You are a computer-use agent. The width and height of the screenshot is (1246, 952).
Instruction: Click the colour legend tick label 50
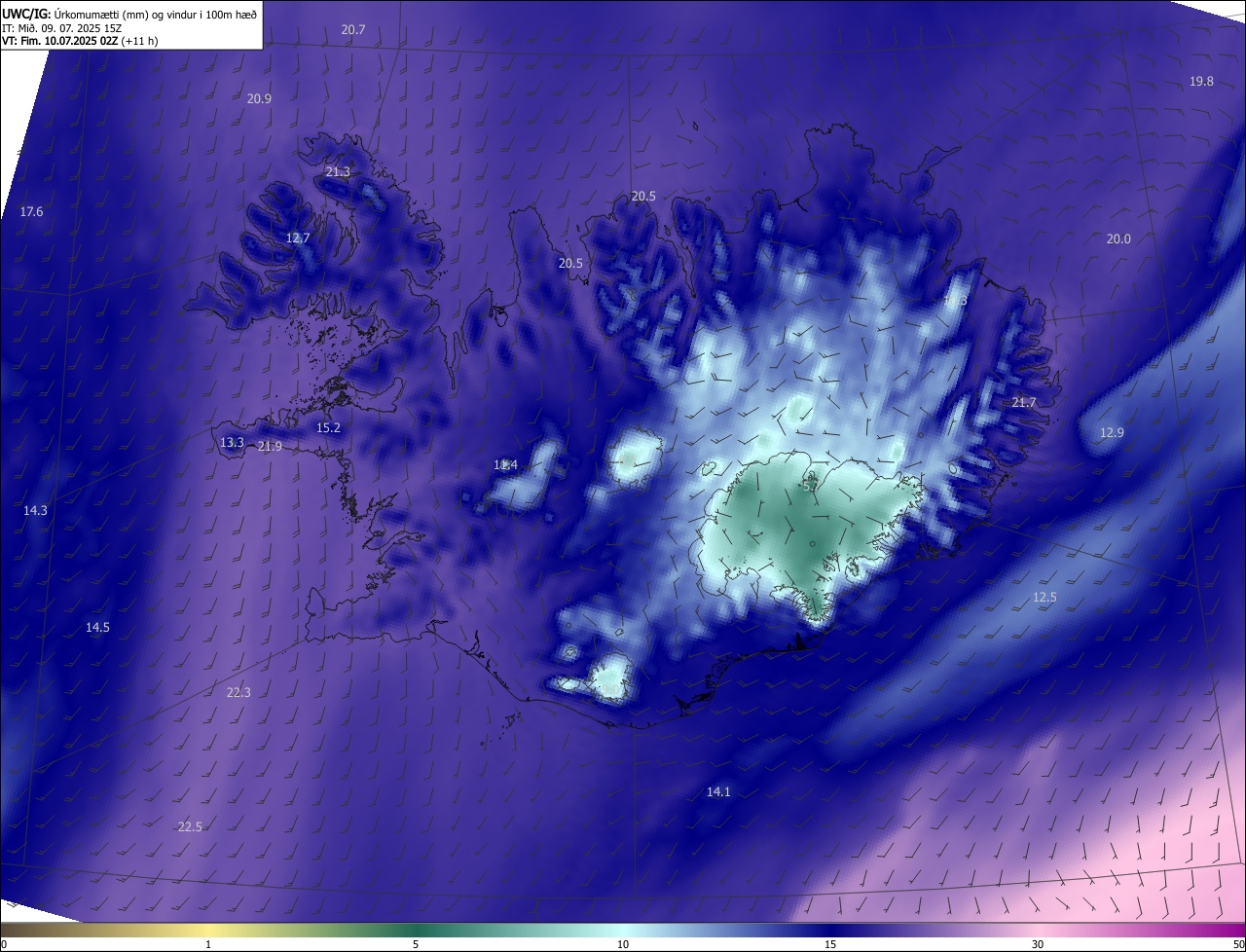(1238, 945)
